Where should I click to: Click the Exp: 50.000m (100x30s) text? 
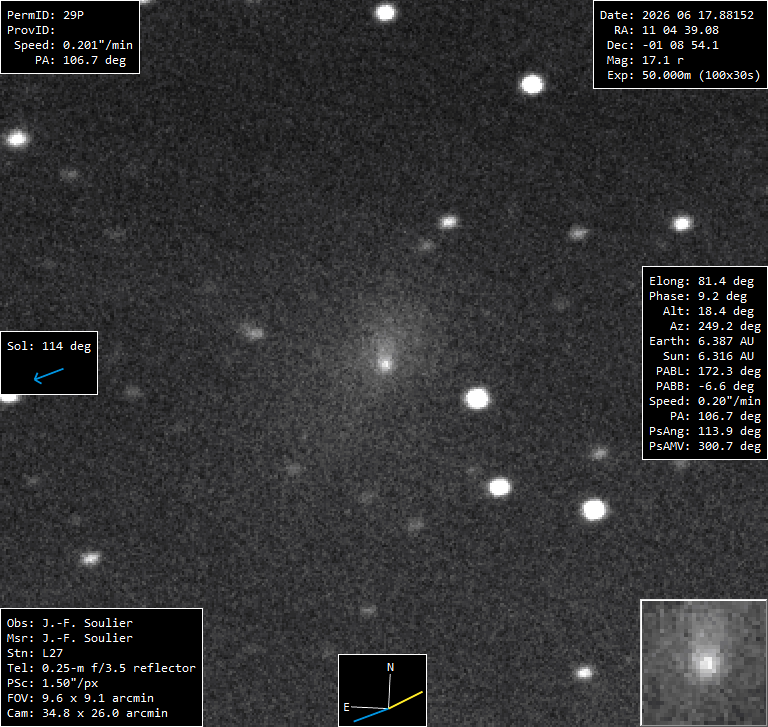coord(684,75)
